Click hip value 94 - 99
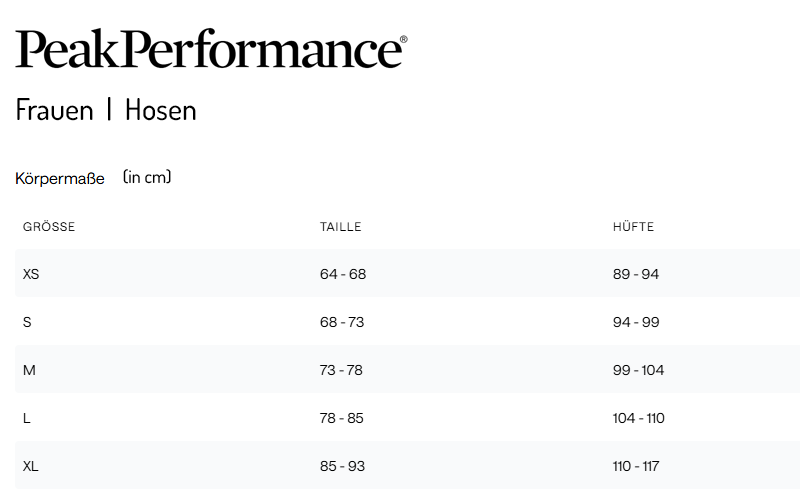The height and width of the screenshot is (500, 800). [636, 322]
